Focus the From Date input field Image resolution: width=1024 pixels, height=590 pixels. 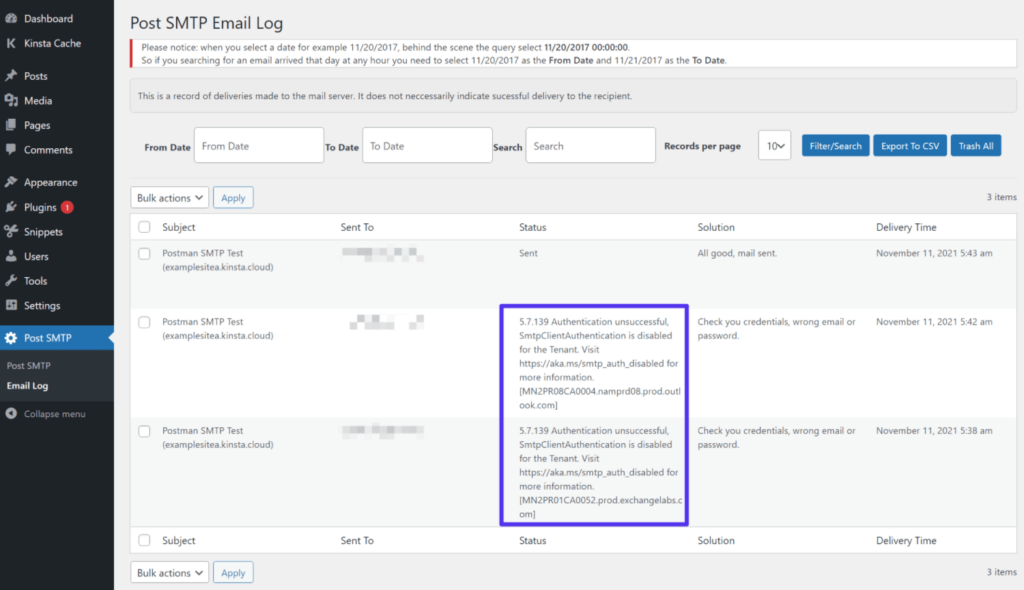click(x=259, y=146)
